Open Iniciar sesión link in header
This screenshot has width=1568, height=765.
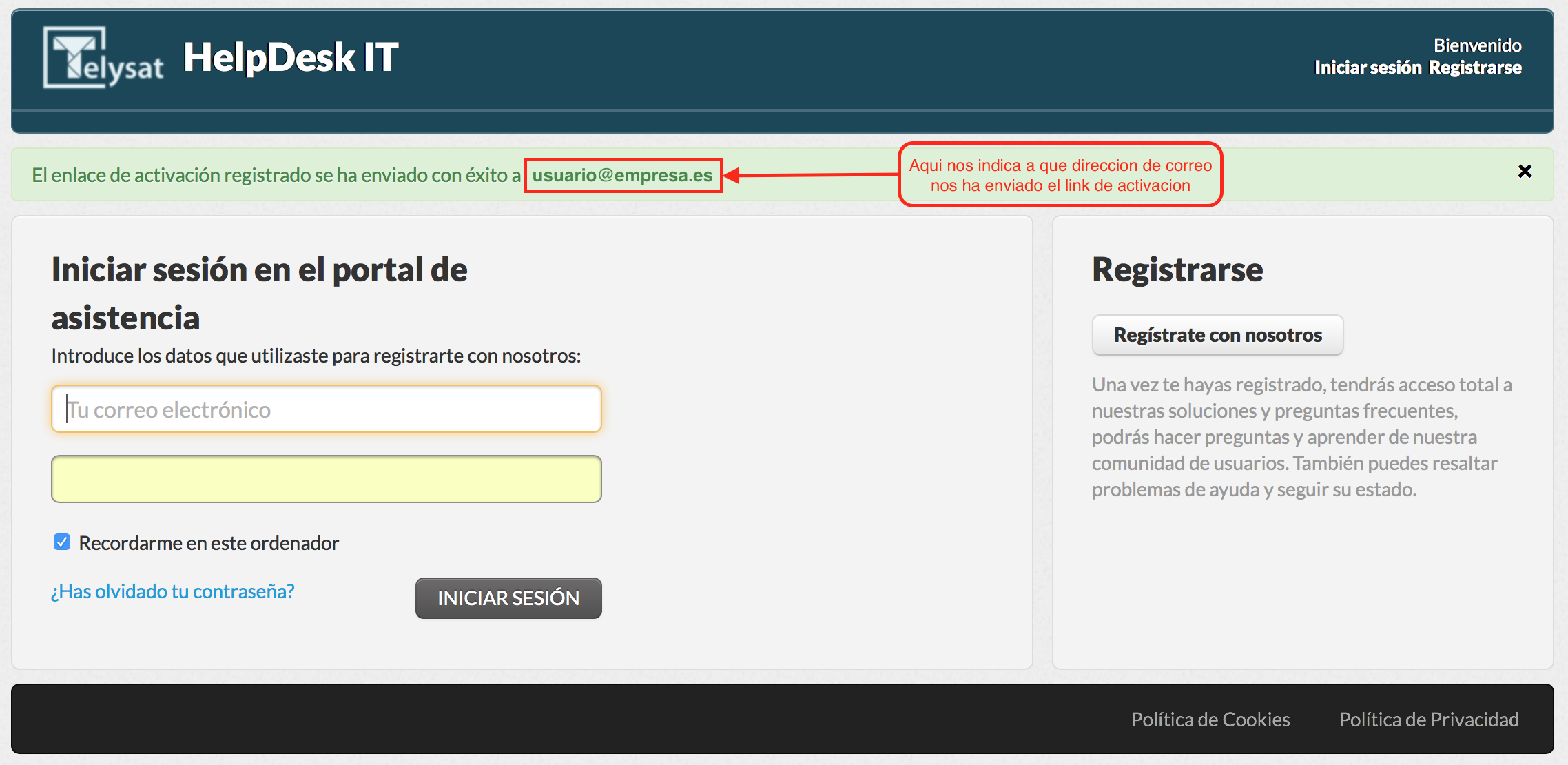(x=1368, y=68)
